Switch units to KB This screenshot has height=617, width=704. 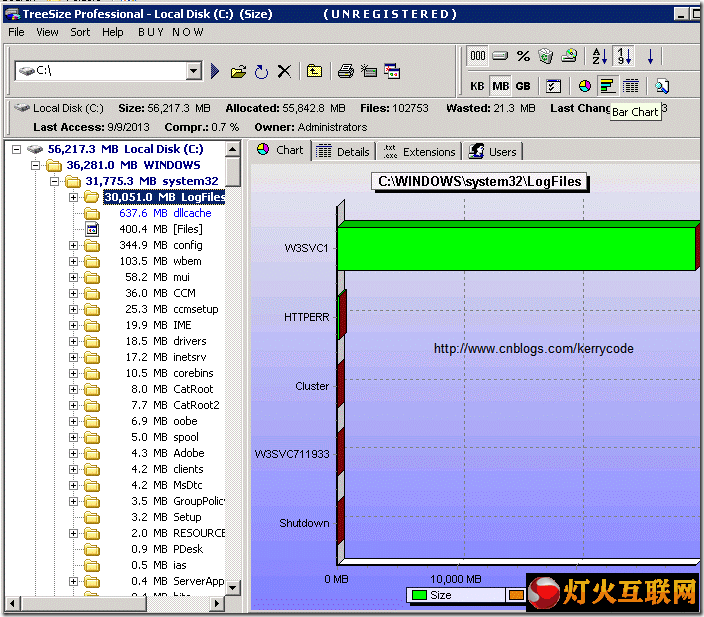click(x=477, y=86)
